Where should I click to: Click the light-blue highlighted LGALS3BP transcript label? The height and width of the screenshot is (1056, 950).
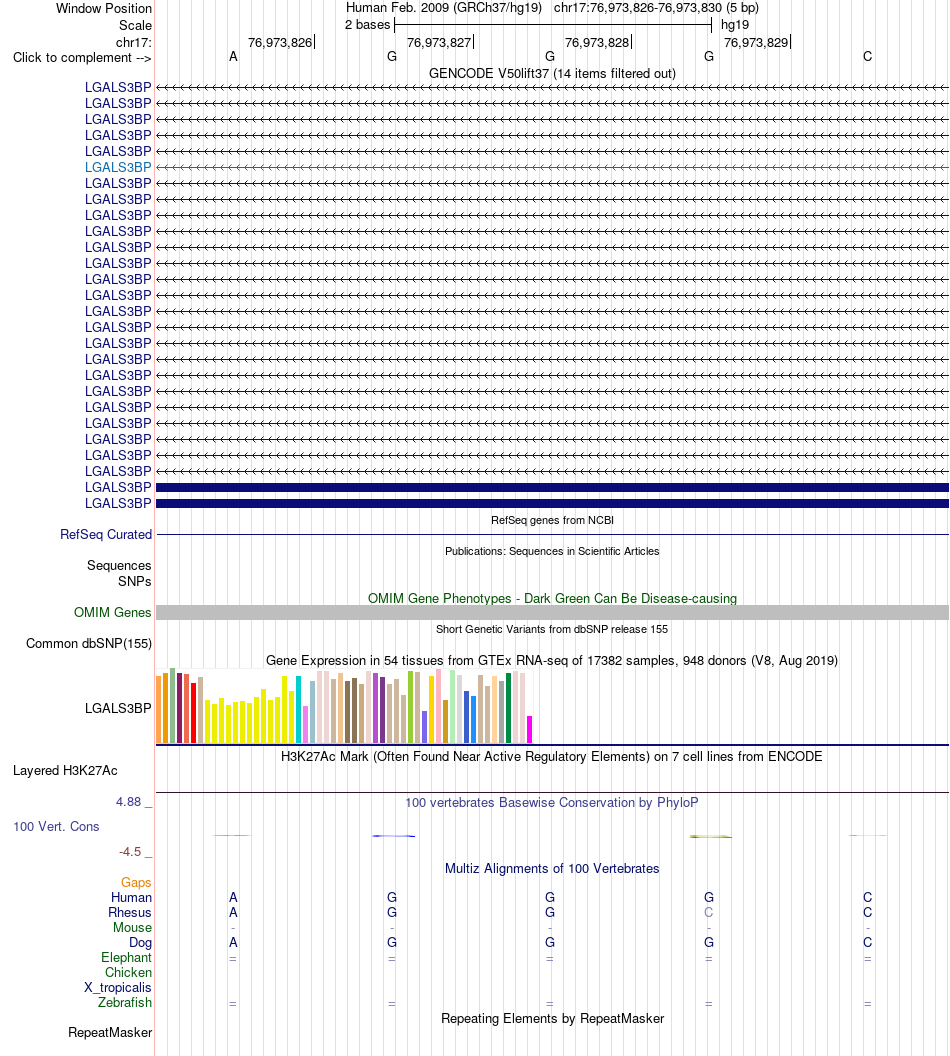coord(118,167)
